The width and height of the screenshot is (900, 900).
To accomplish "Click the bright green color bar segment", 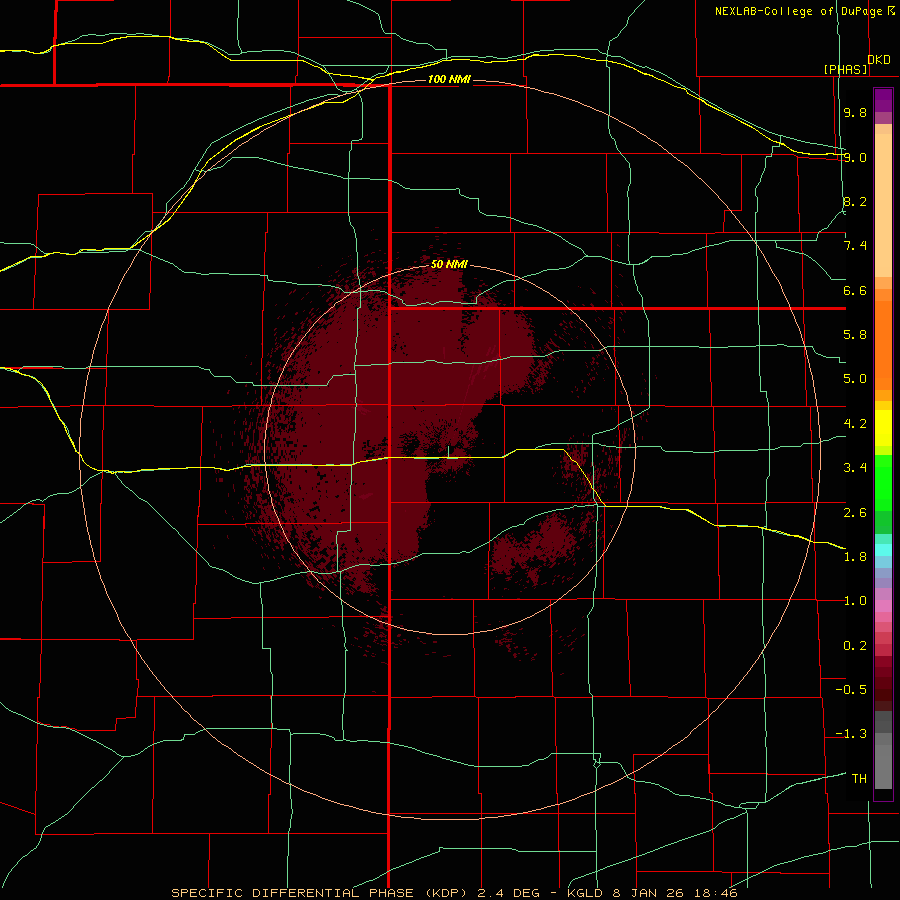I will point(883,482).
